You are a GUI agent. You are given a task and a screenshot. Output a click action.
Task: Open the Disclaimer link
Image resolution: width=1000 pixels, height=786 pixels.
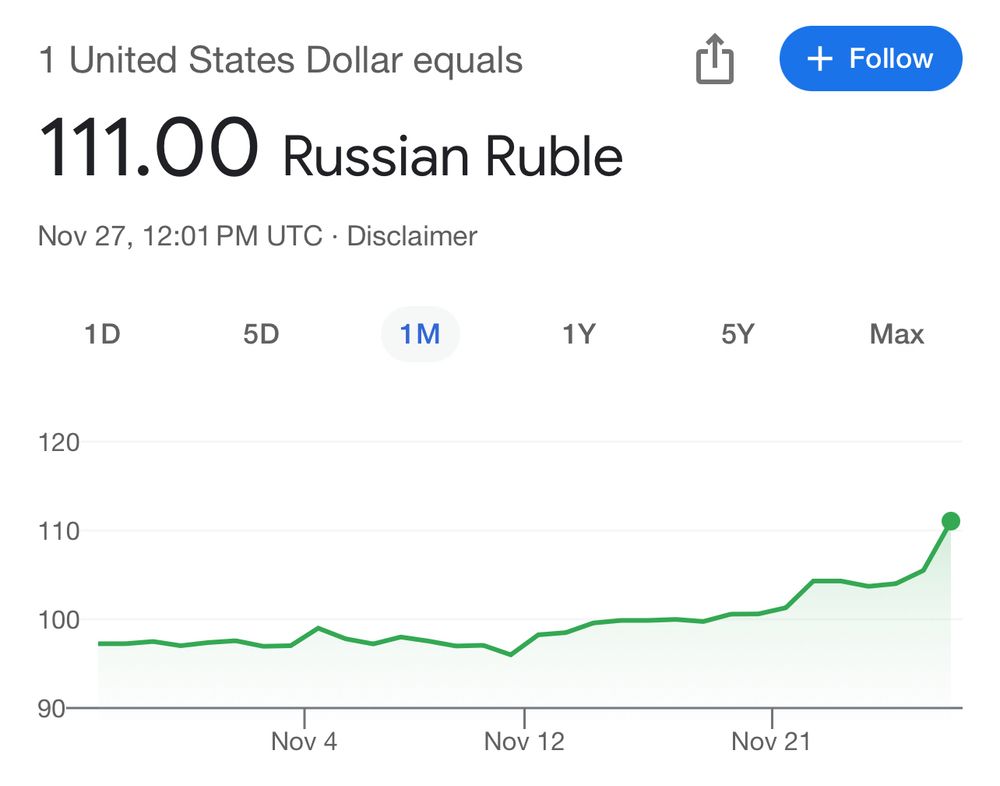click(x=411, y=236)
